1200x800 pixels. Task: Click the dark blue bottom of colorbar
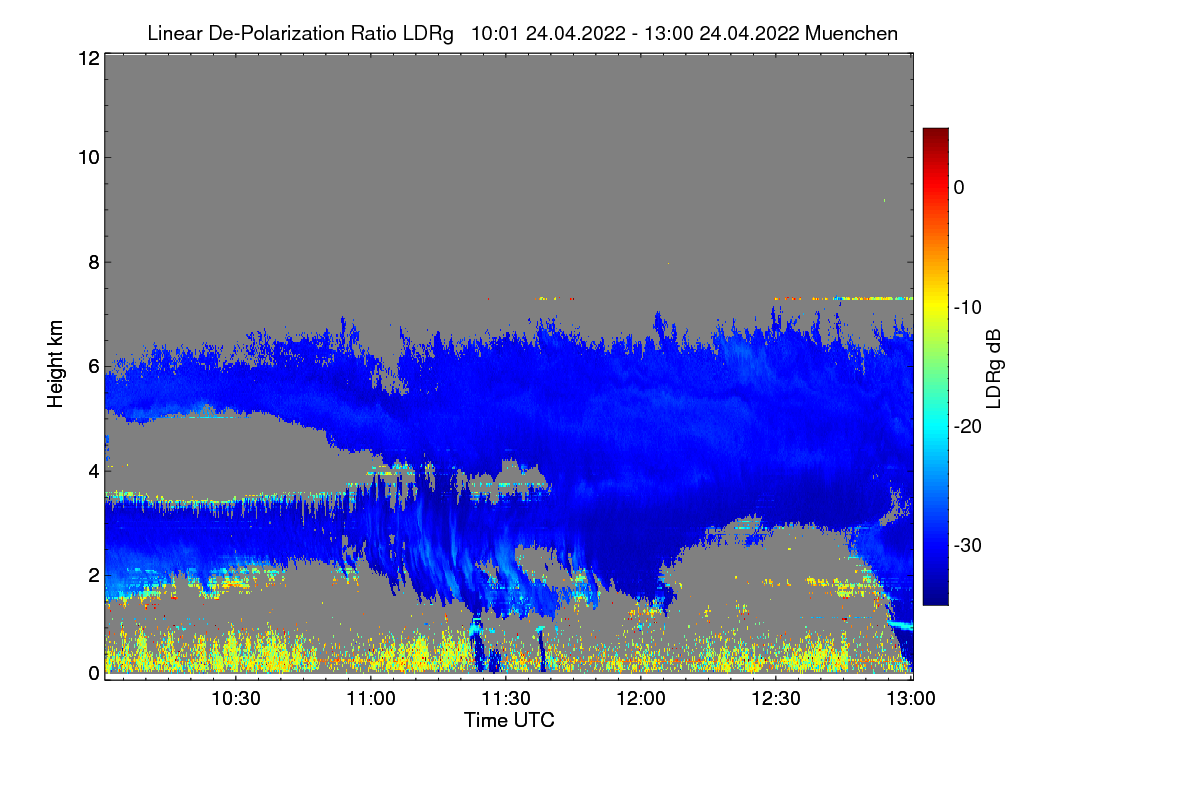[x=935, y=597]
